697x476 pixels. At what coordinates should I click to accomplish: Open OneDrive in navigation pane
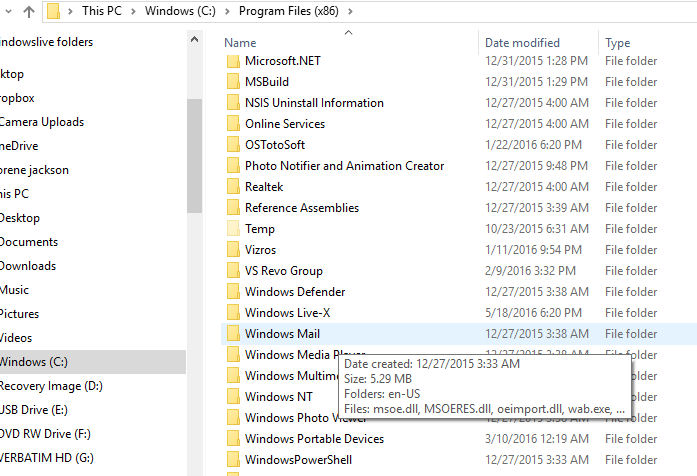[x=19, y=146]
